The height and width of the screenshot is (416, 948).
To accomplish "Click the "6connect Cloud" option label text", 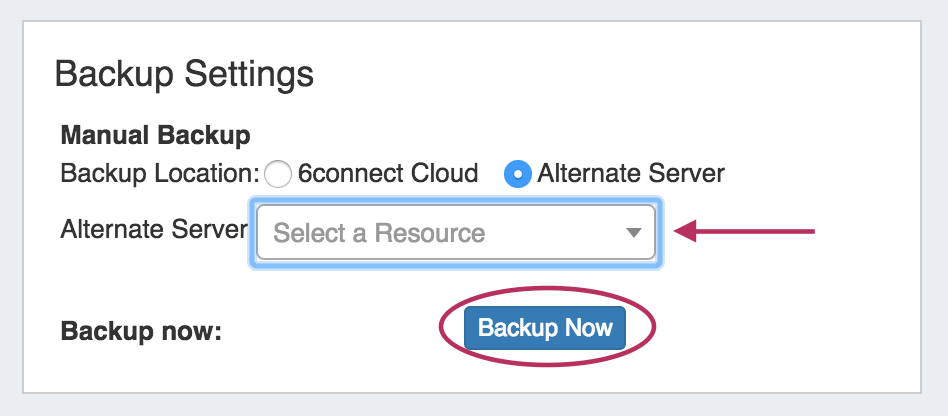I will tap(387, 173).
